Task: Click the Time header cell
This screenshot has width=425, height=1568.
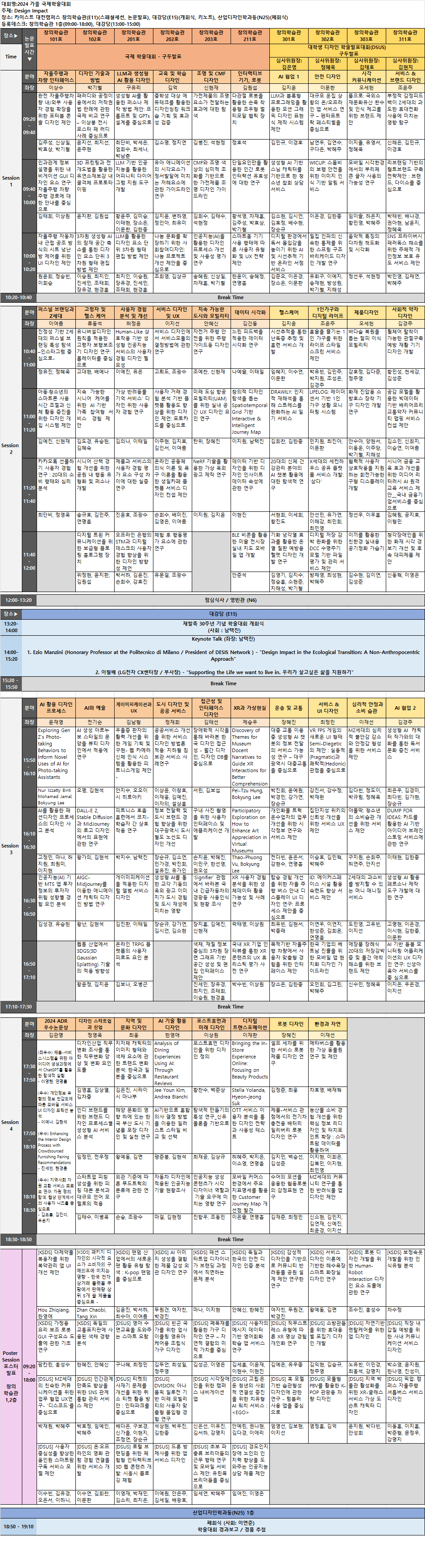Action: click(x=11, y=57)
